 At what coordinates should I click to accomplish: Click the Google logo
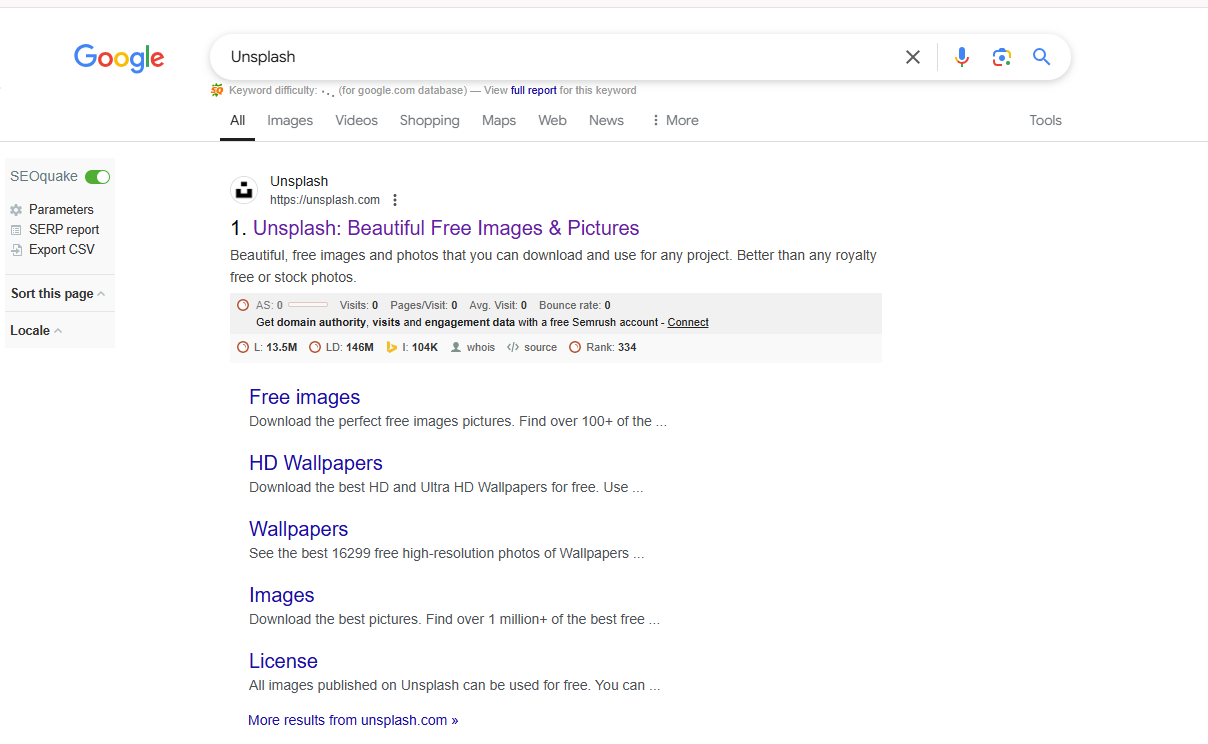[x=119, y=58]
